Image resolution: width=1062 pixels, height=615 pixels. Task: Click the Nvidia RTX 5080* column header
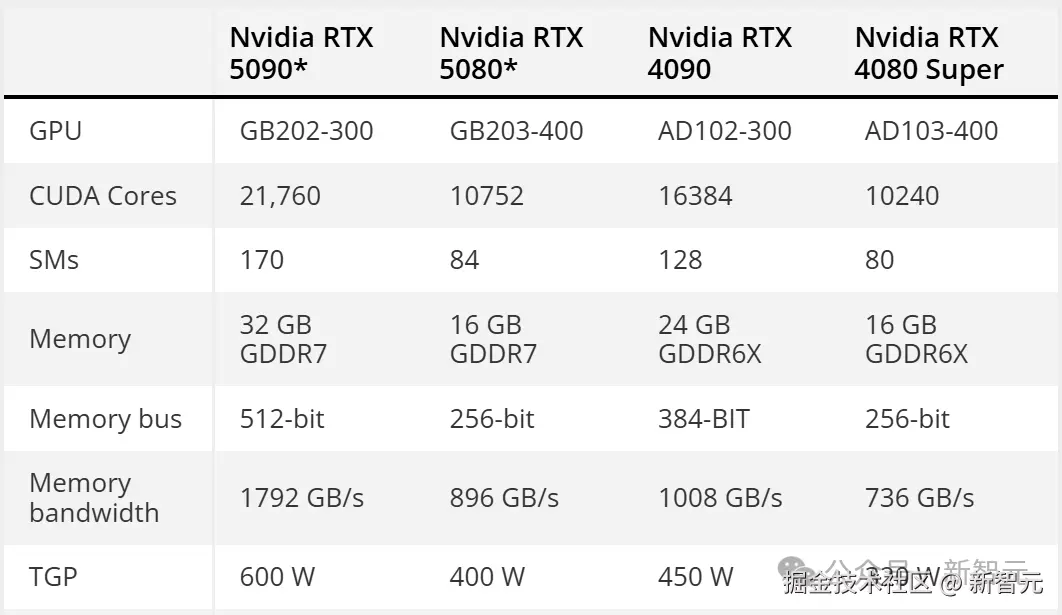point(511,53)
